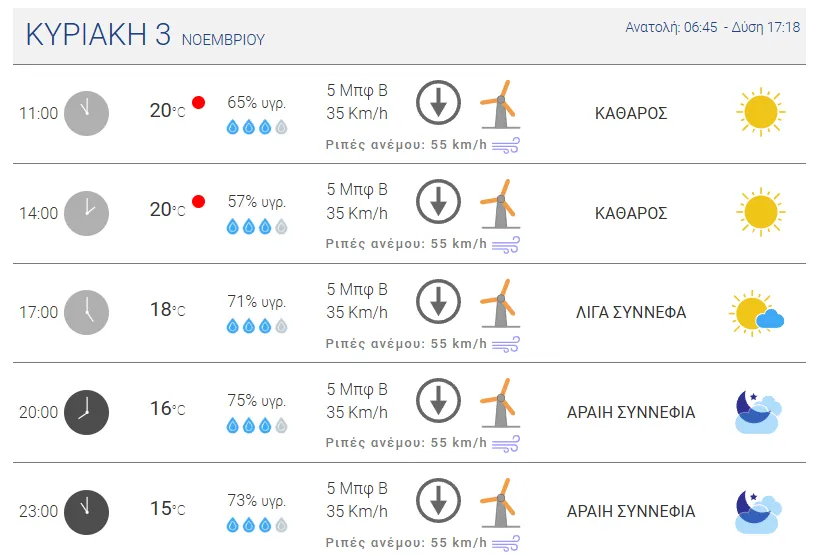This screenshot has height=555, width=813.
Task: Click the night cloud icon at 20:00
Action: pyautogui.click(x=757, y=411)
